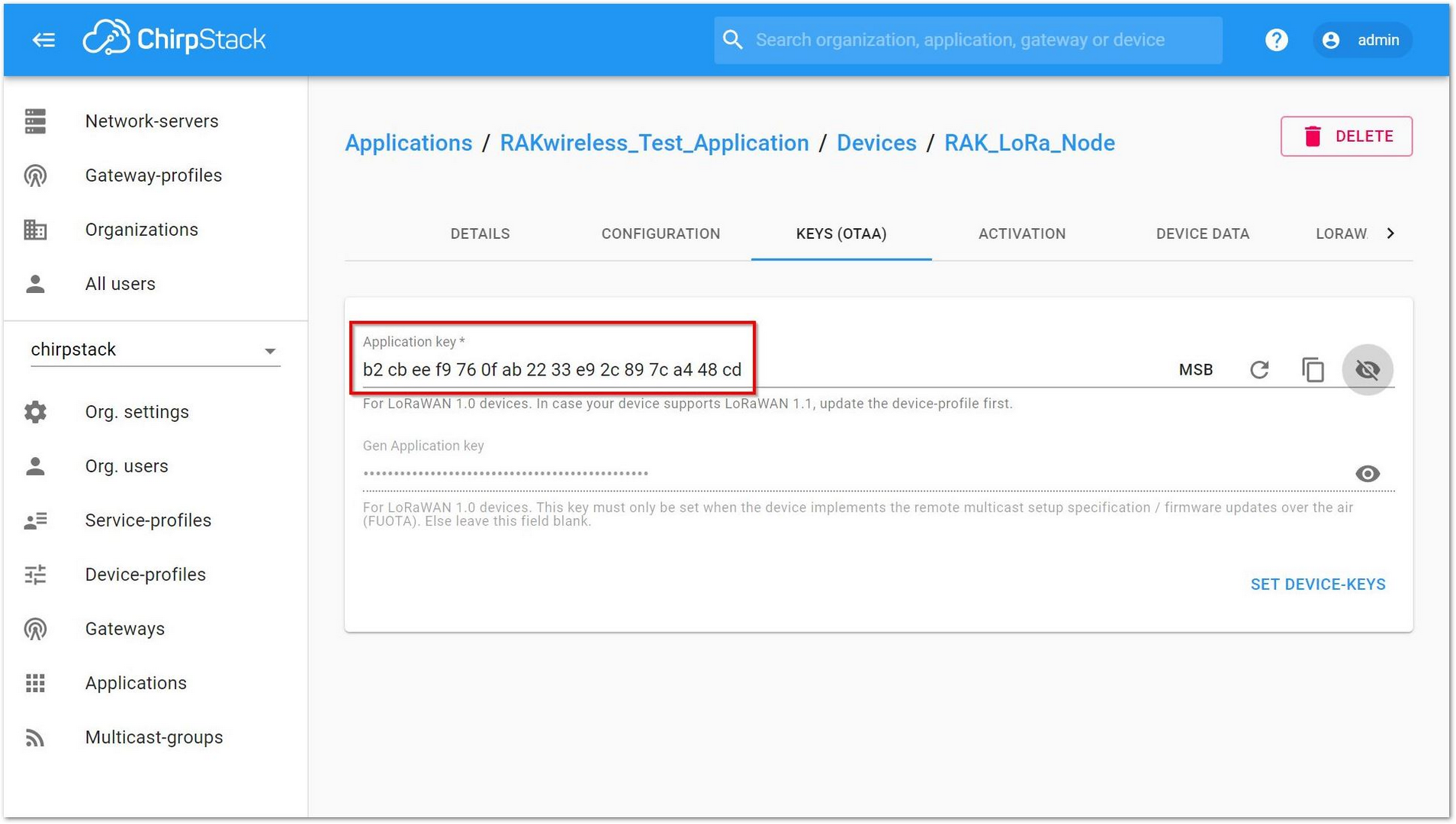Click the search magnifier icon
Viewport: 1456px width, 824px height.
(733, 40)
